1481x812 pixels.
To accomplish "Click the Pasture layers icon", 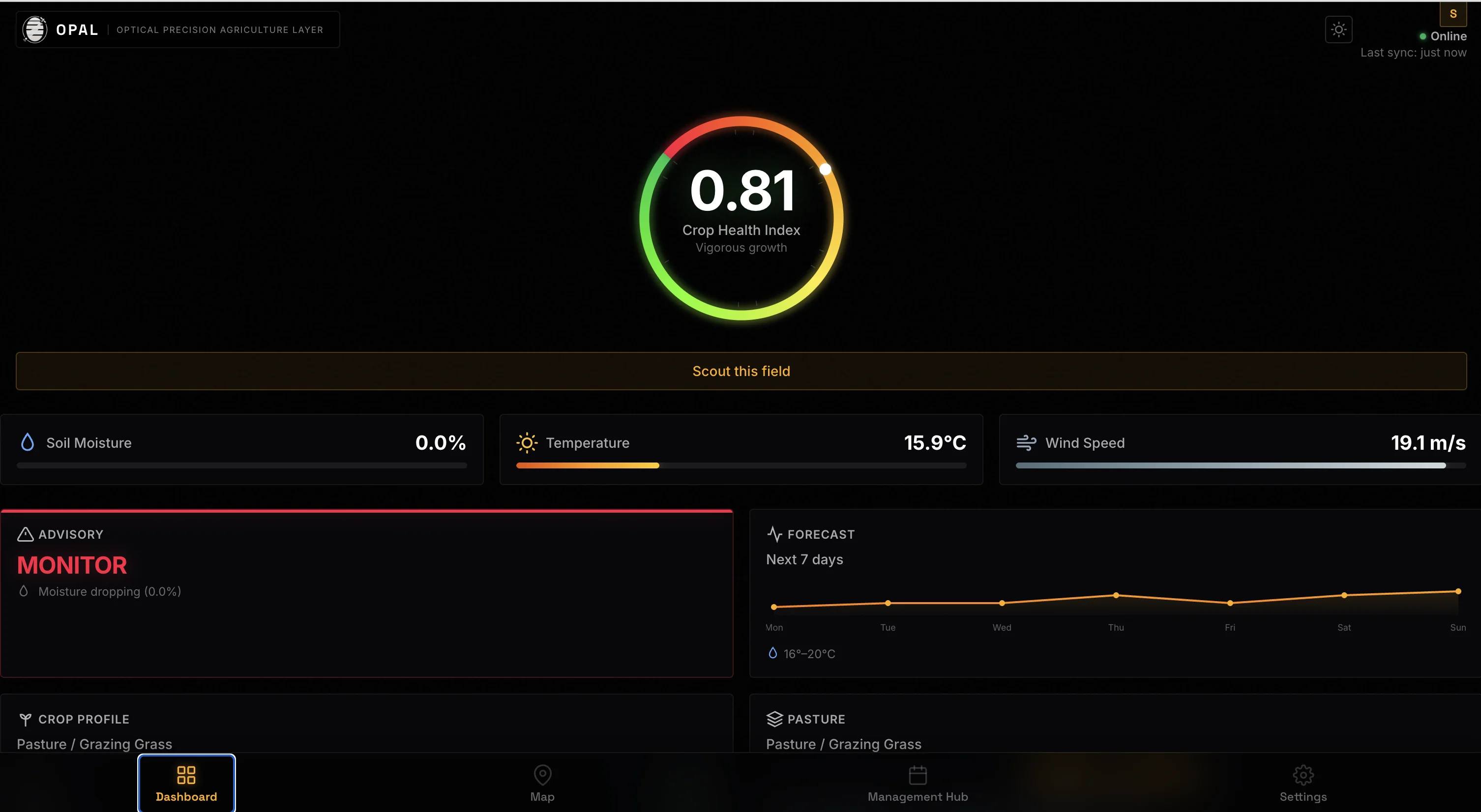I will (774, 719).
